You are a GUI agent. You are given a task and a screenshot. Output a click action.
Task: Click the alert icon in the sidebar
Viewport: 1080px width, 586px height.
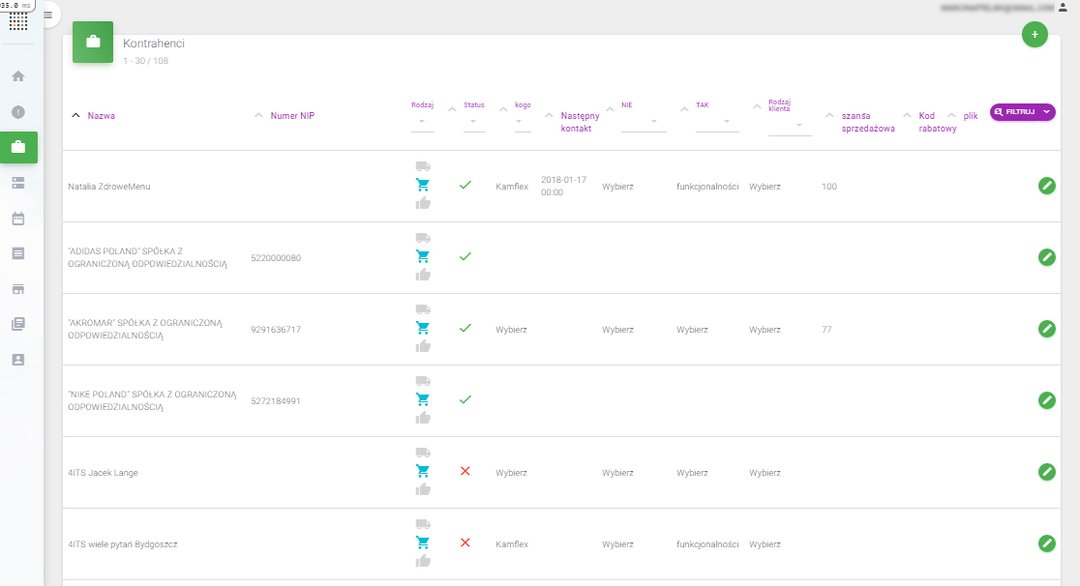tap(18, 112)
